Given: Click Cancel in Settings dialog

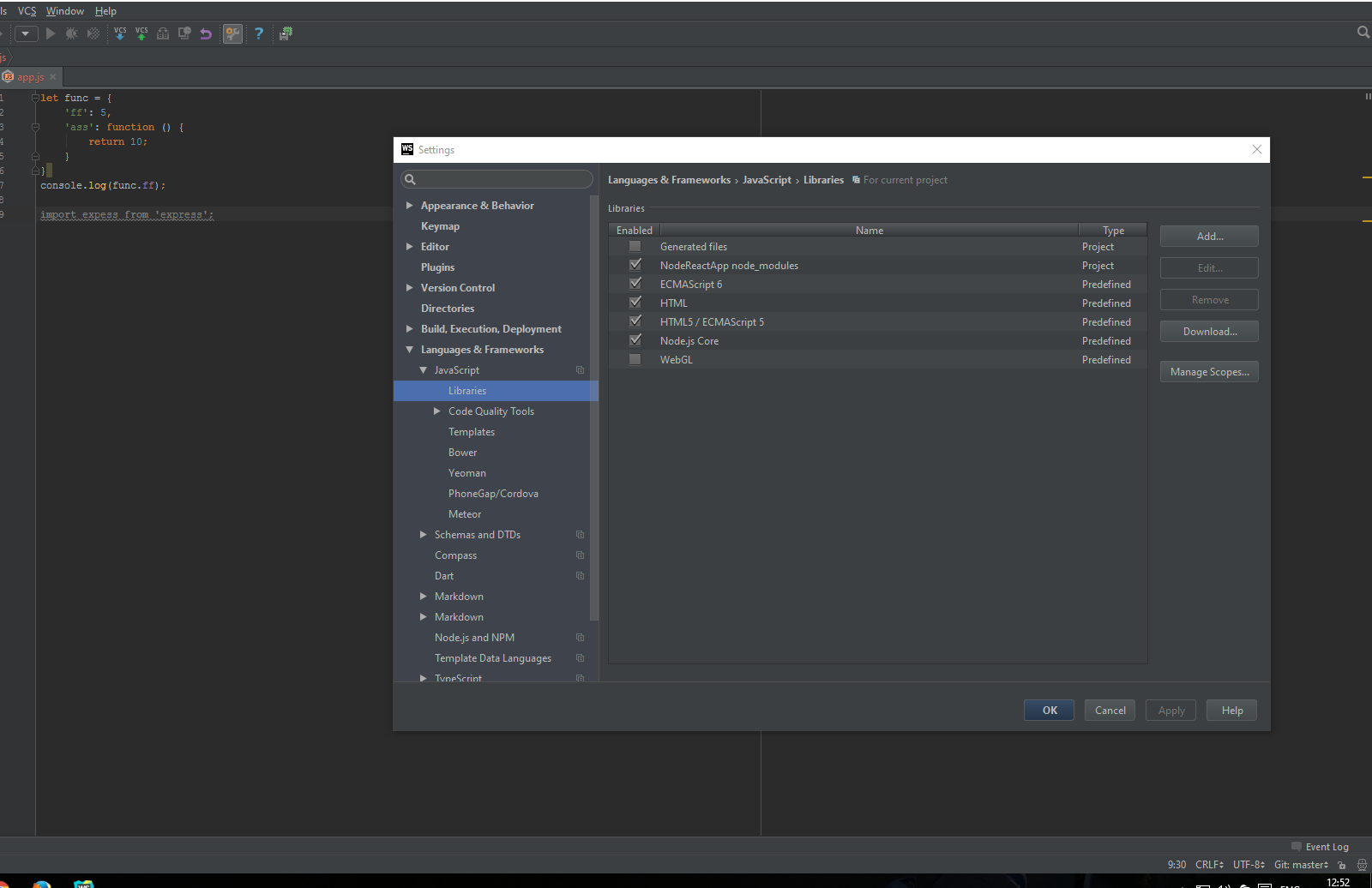Looking at the screenshot, I should pos(1110,711).
